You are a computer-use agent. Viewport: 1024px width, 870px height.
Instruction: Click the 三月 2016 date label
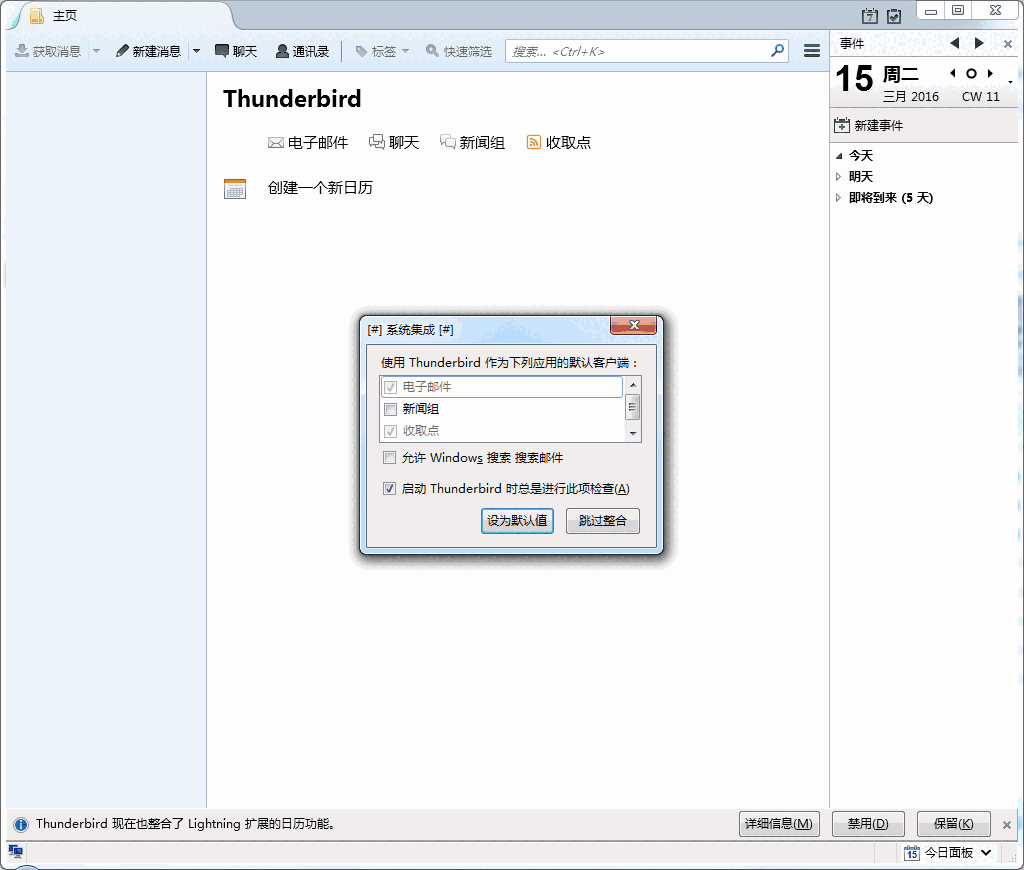click(x=911, y=97)
